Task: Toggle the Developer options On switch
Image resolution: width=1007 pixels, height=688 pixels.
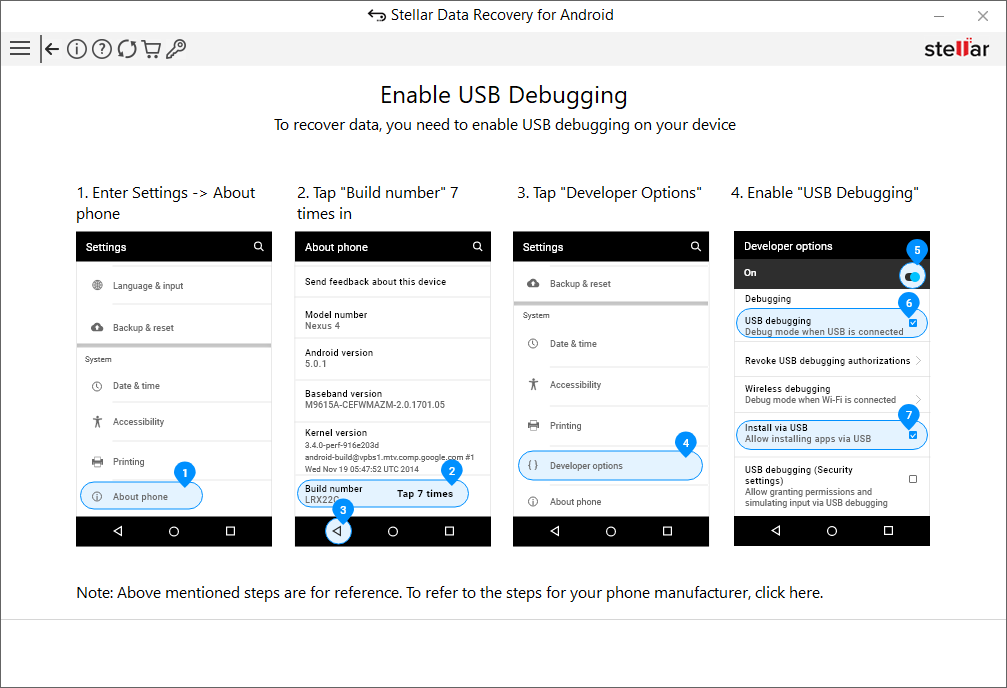Action: (x=912, y=276)
